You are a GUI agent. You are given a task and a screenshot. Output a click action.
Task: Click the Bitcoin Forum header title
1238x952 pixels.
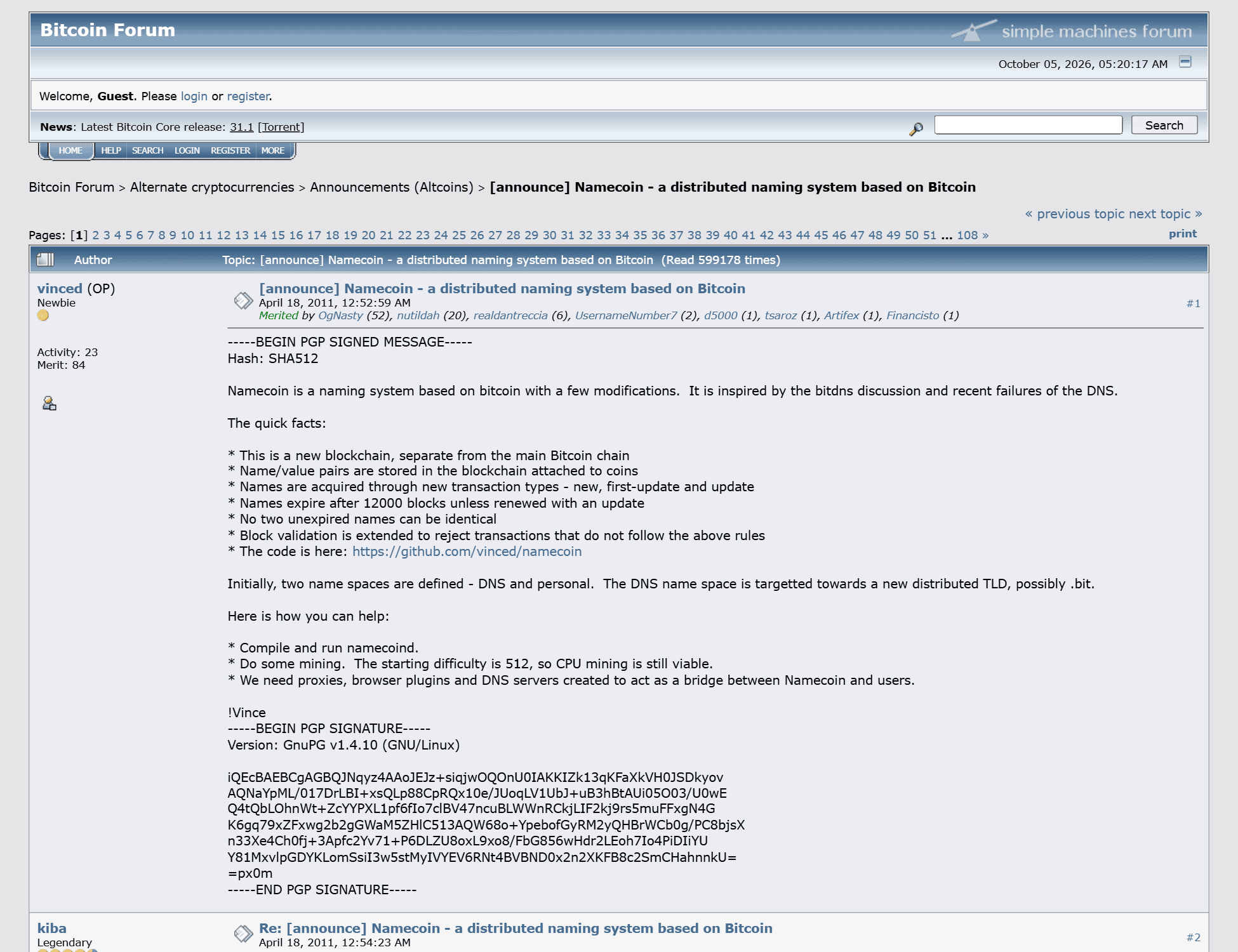click(108, 30)
